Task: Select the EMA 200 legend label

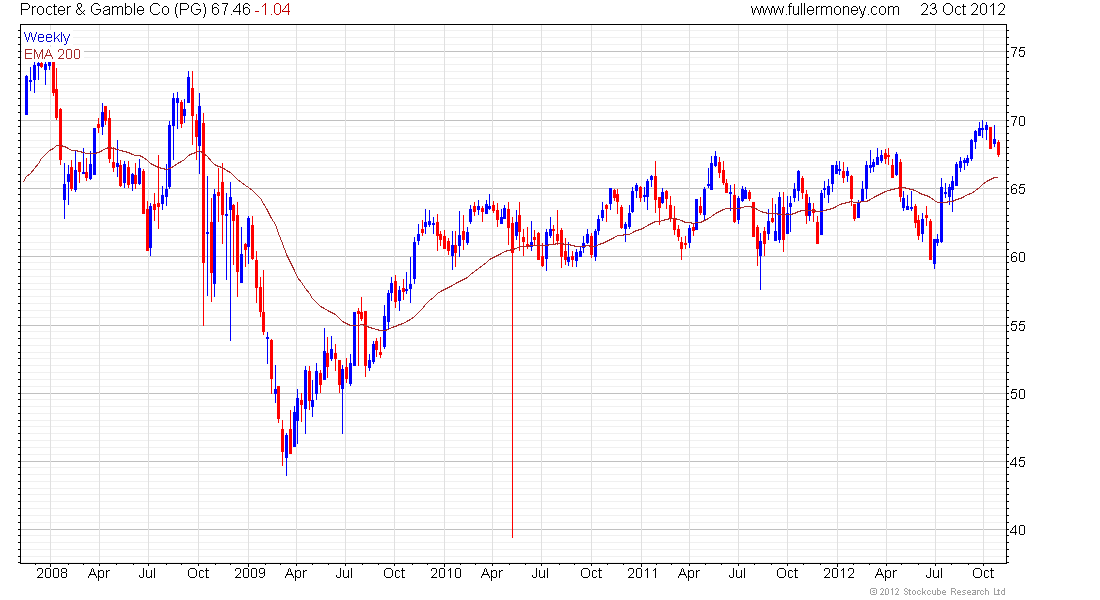Action: tap(53, 54)
